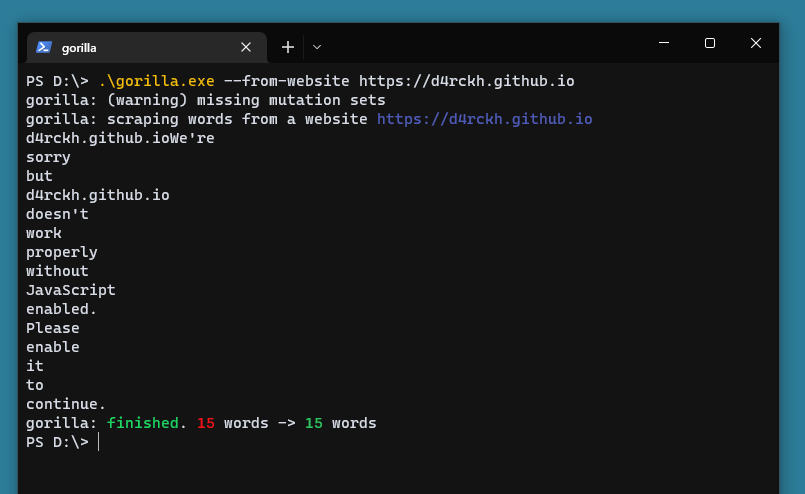805x494 pixels.
Task: Maximize the terminal window
Action: point(710,43)
